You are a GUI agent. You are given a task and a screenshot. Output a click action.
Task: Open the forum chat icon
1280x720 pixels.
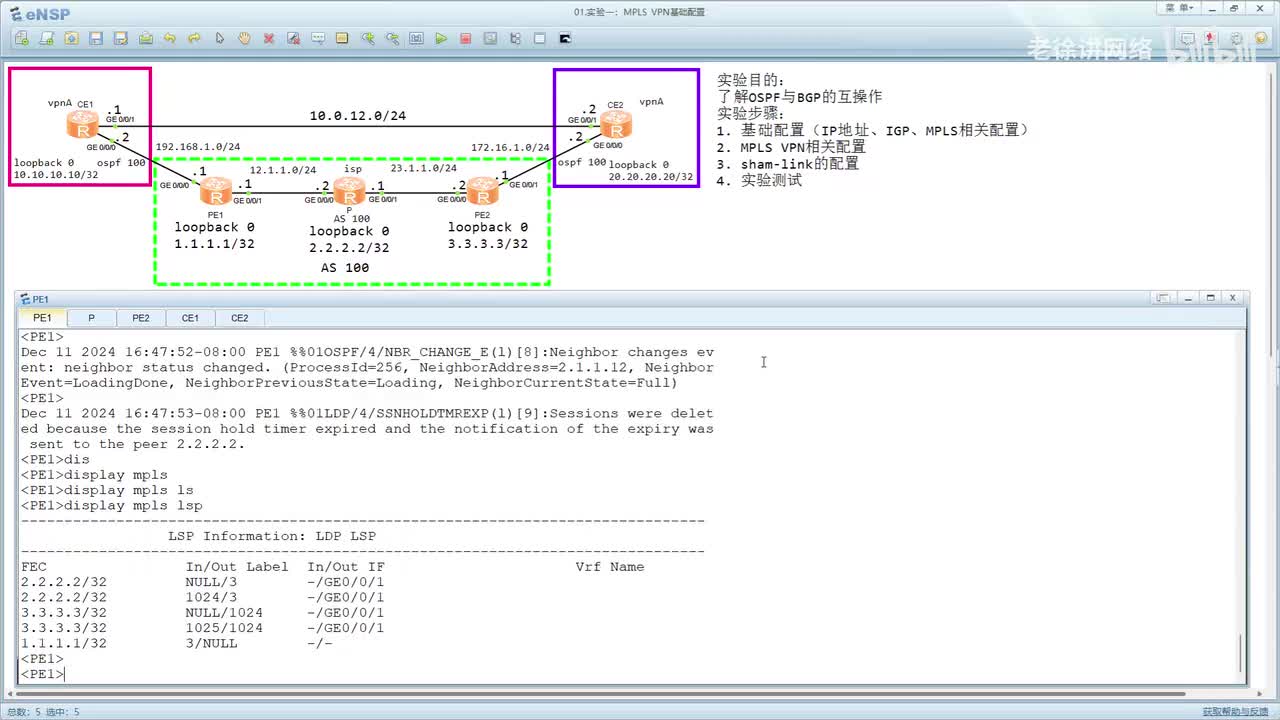(1187, 39)
